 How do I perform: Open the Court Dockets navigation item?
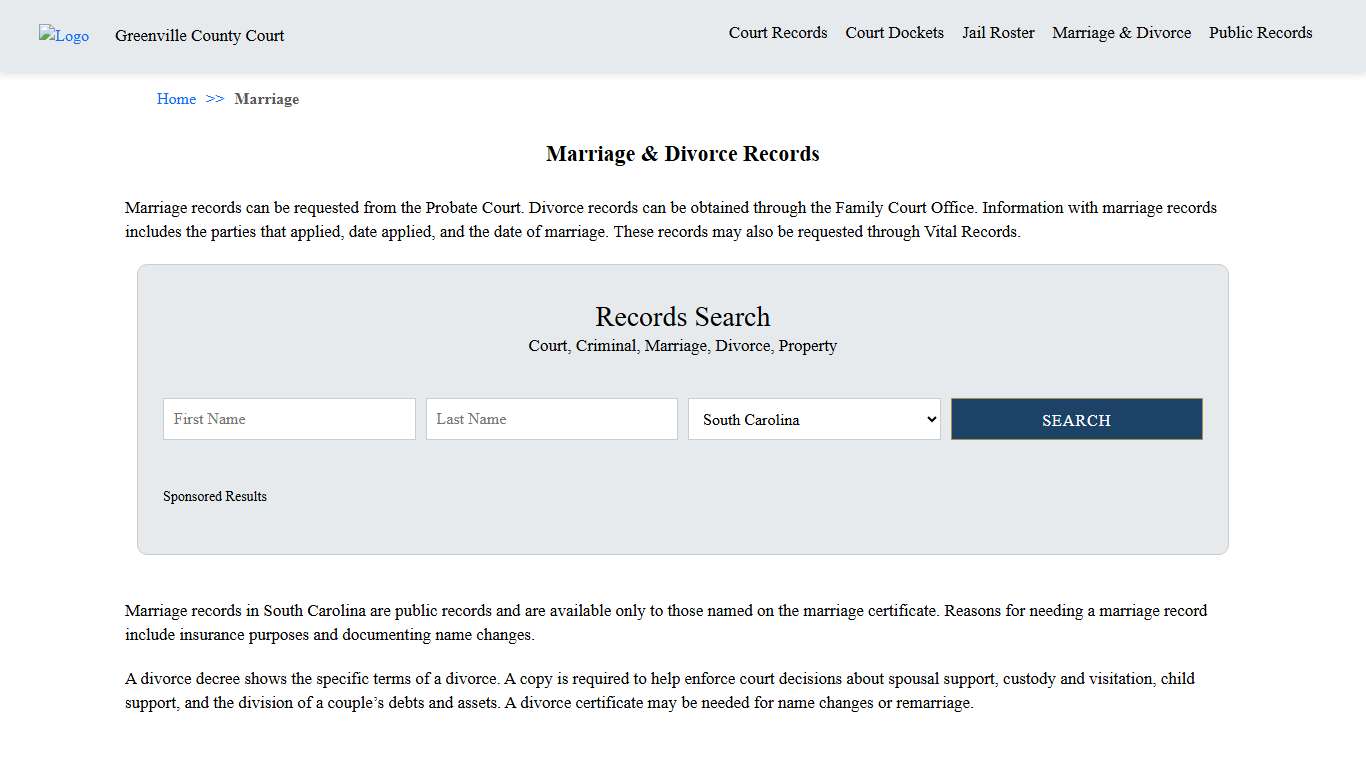[894, 32]
